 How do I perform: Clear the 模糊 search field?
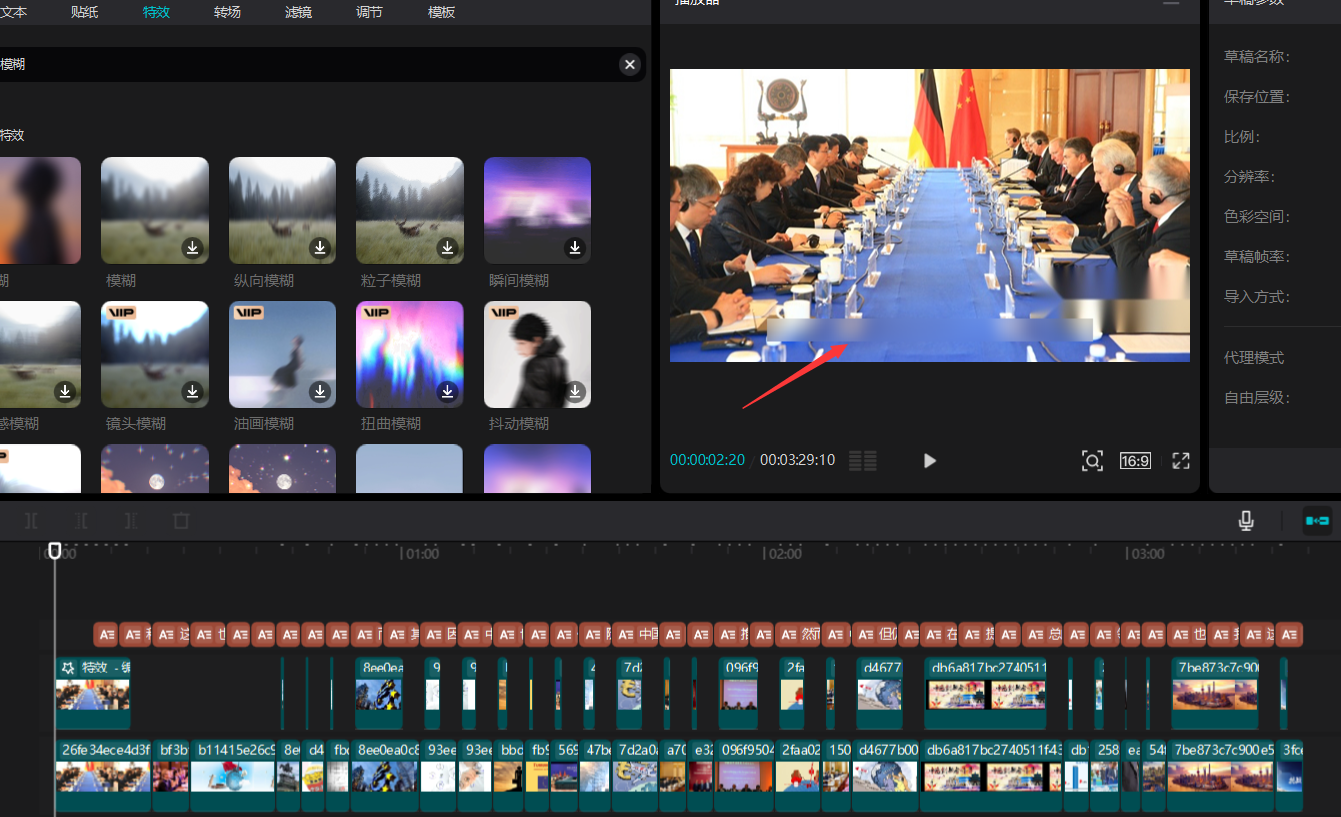(630, 65)
